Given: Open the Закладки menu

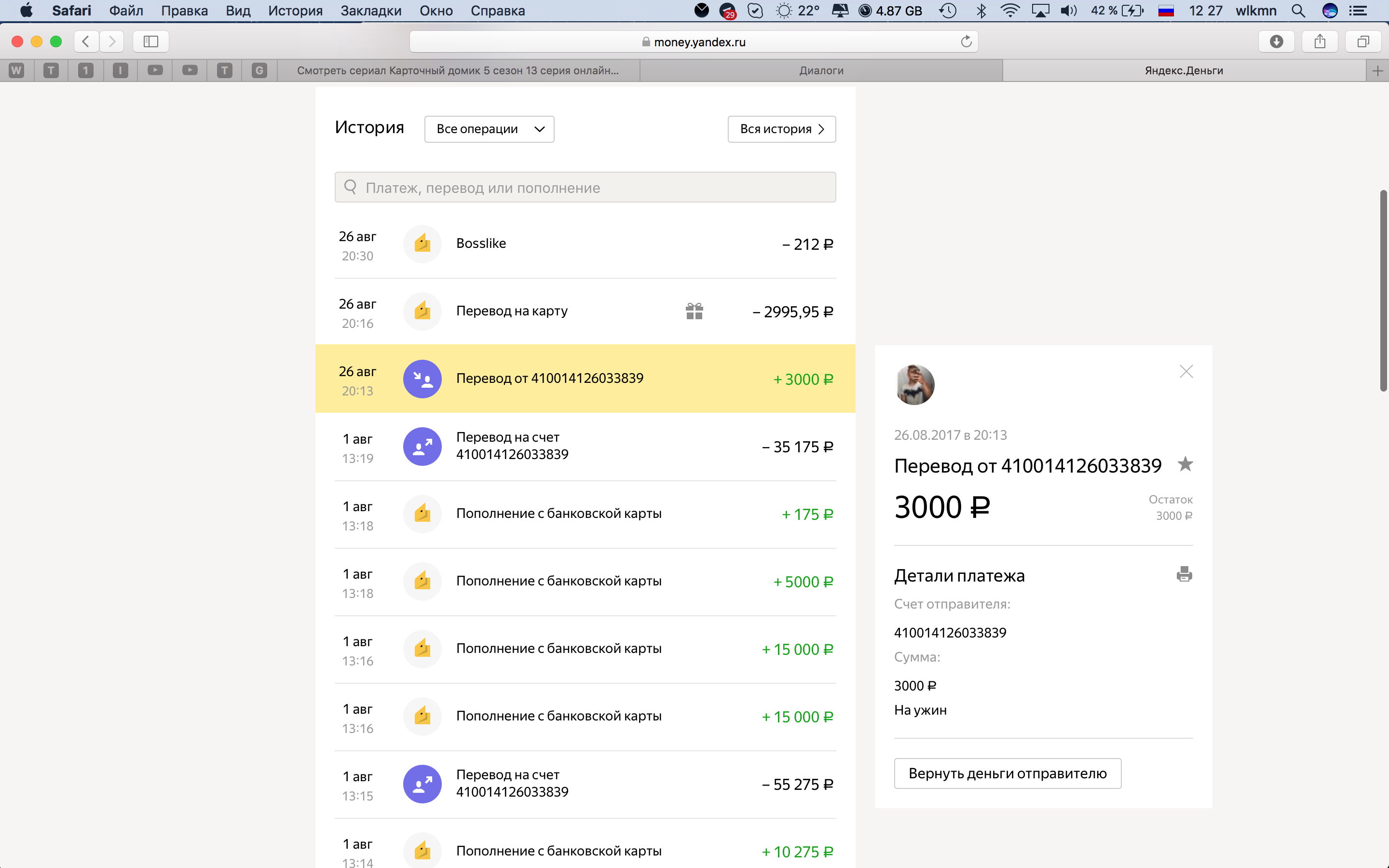Looking at the screenshot, I should coord(371,10).
